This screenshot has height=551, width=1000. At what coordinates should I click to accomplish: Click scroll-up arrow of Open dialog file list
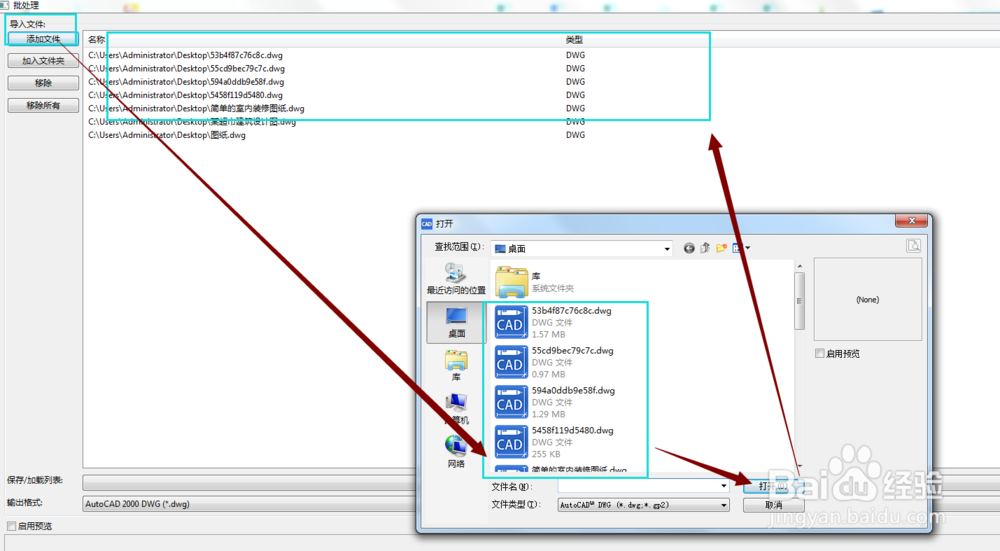click(800, 266)
